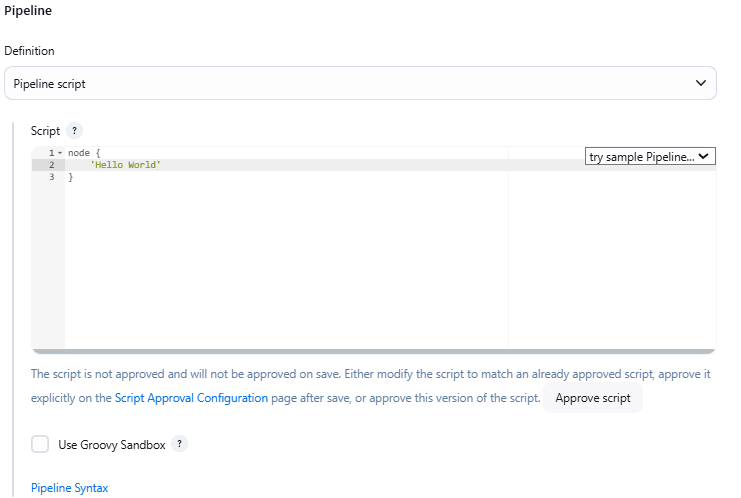Open the Pipeline Syntax link
Screen dimensions: 741x498
coord(69,488)
